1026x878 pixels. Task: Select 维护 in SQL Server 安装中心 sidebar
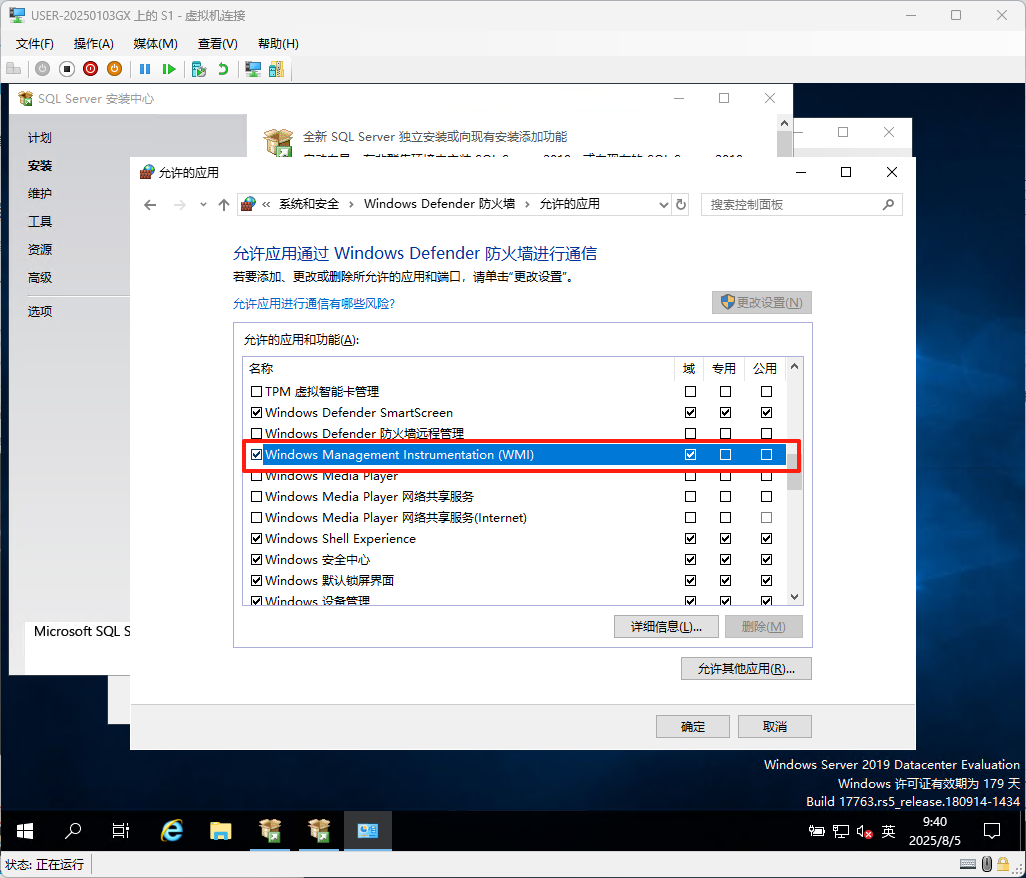39,194
